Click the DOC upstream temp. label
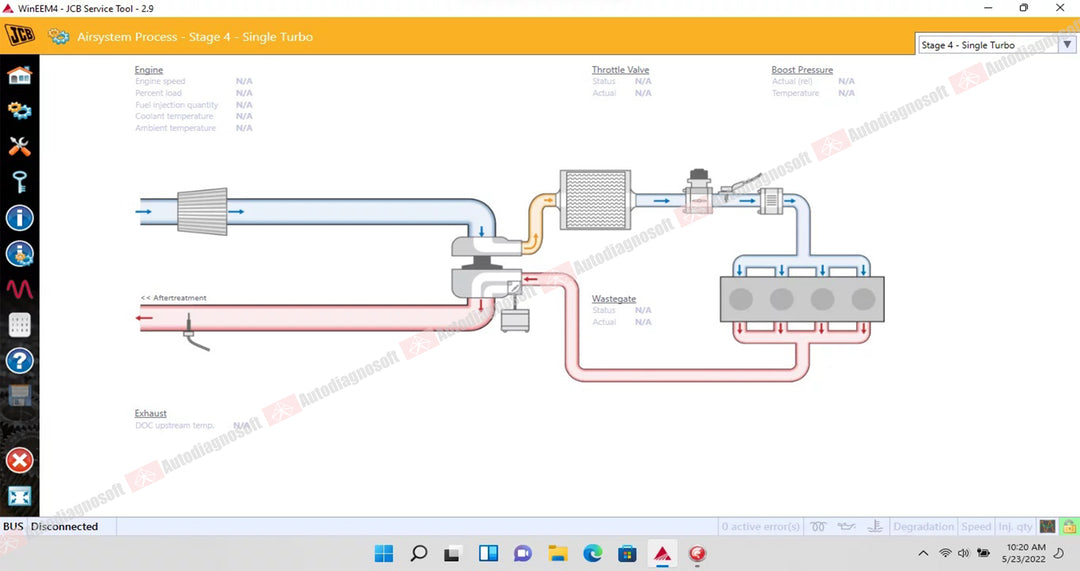1080x571 pixels. [174, 426]
